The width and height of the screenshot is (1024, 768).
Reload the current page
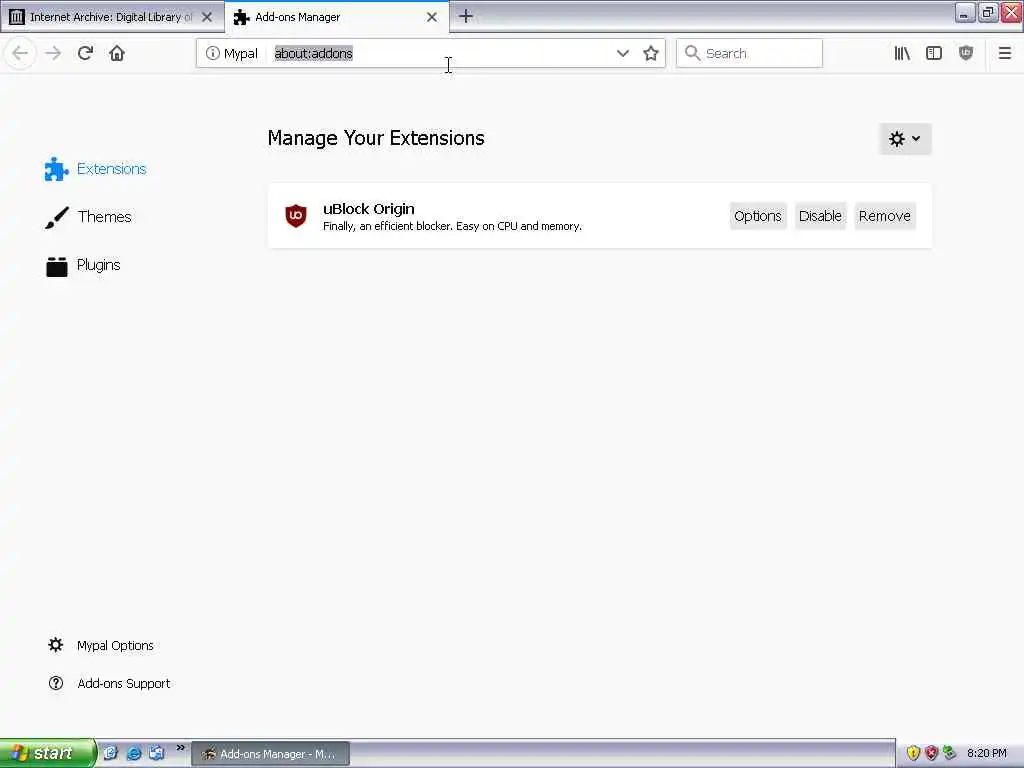pyautogui.click(x=85, y=54)
